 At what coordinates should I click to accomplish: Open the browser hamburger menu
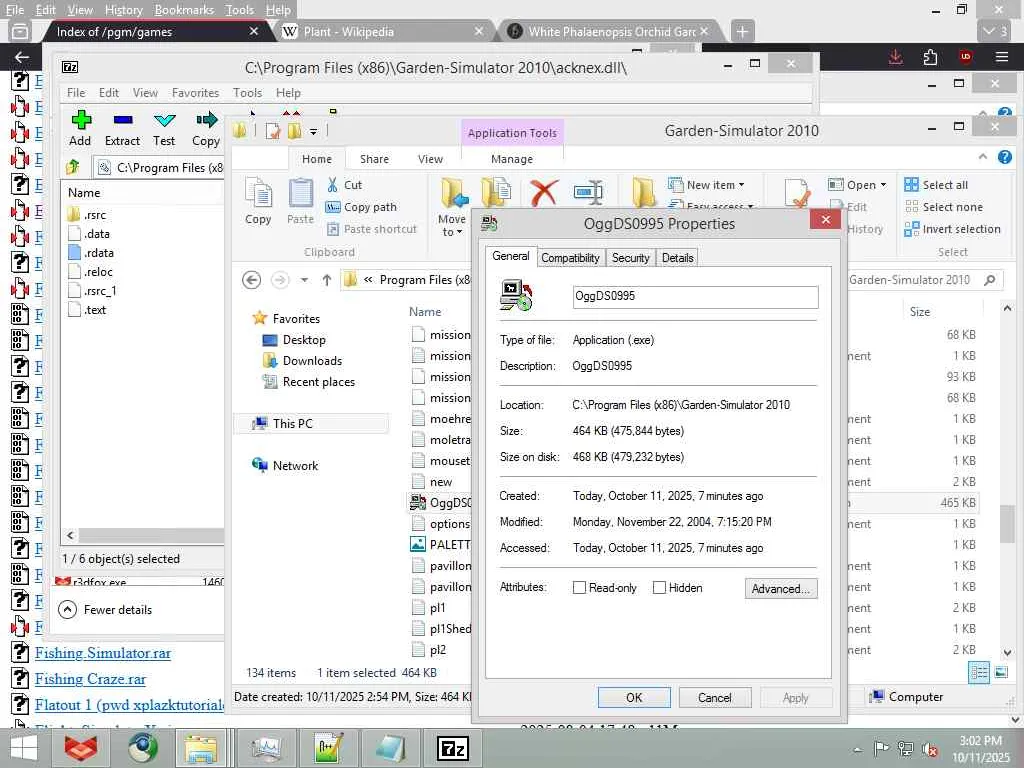coord(1002,57)
